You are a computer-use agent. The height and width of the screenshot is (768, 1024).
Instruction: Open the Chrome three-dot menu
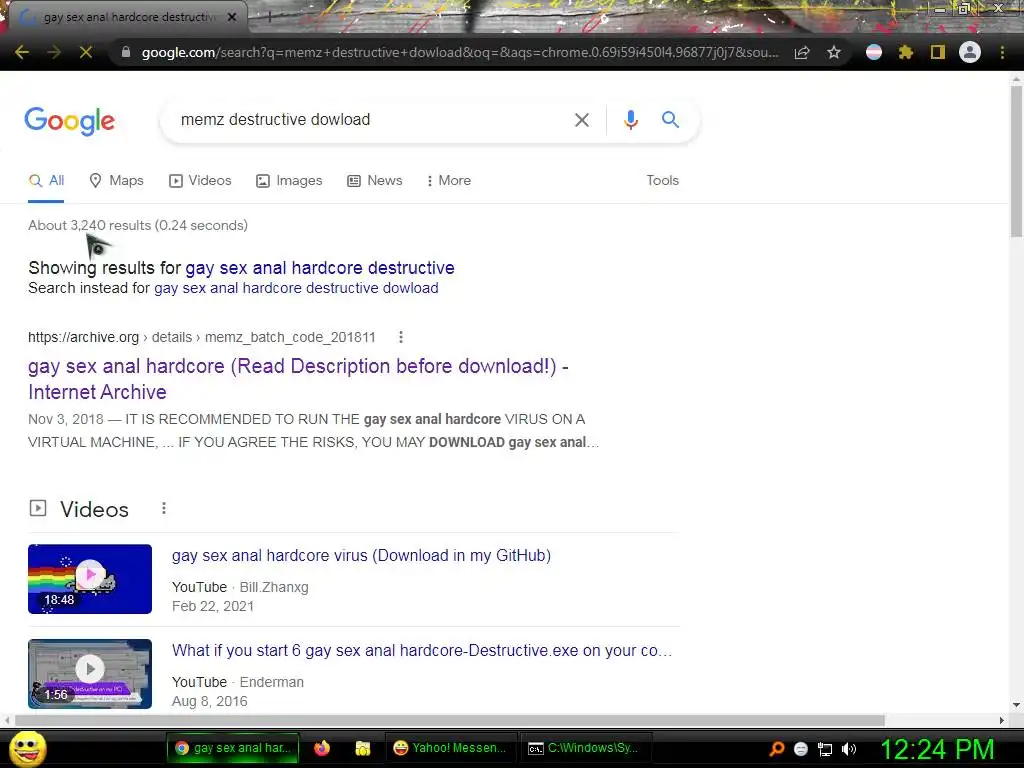click(x=1002, y=52)
